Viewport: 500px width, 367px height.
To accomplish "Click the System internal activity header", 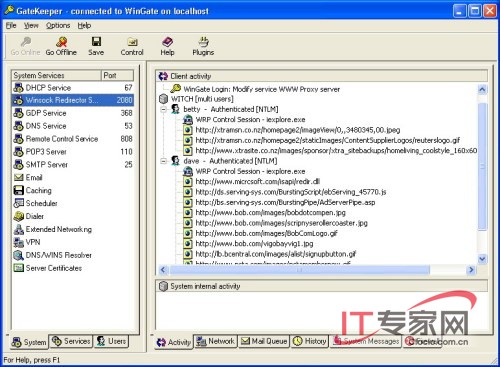I will pos(322,286).
